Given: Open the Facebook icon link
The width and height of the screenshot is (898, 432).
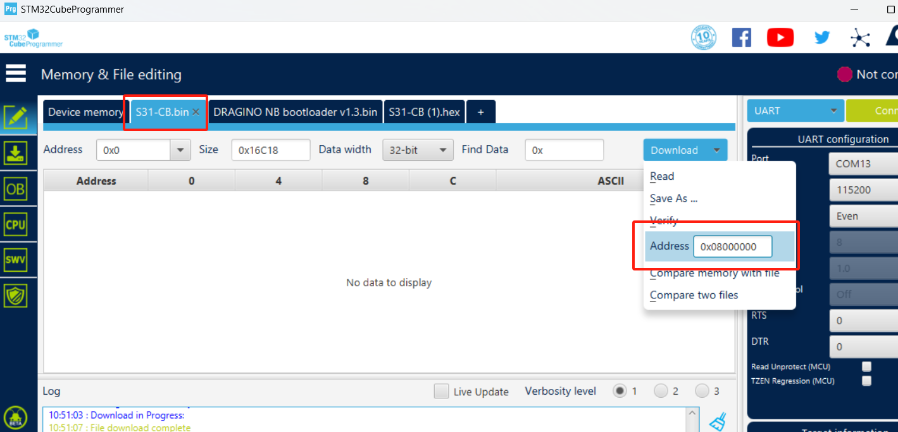Looking at the screenshot, I should (x=742, y=38).
